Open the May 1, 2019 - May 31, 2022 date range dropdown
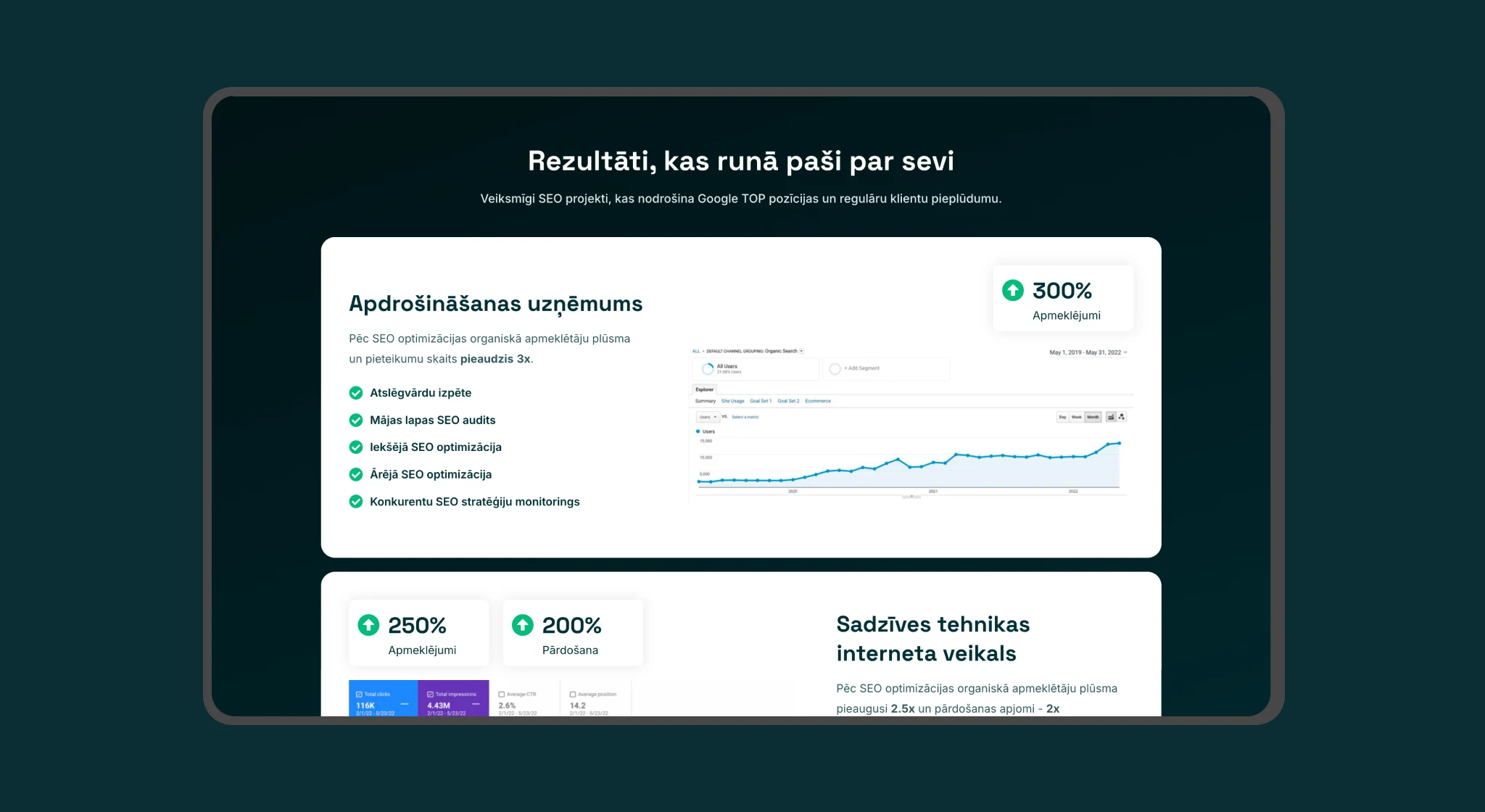1485x812 pixels. pyautogui.click(x=1088, y=352)
